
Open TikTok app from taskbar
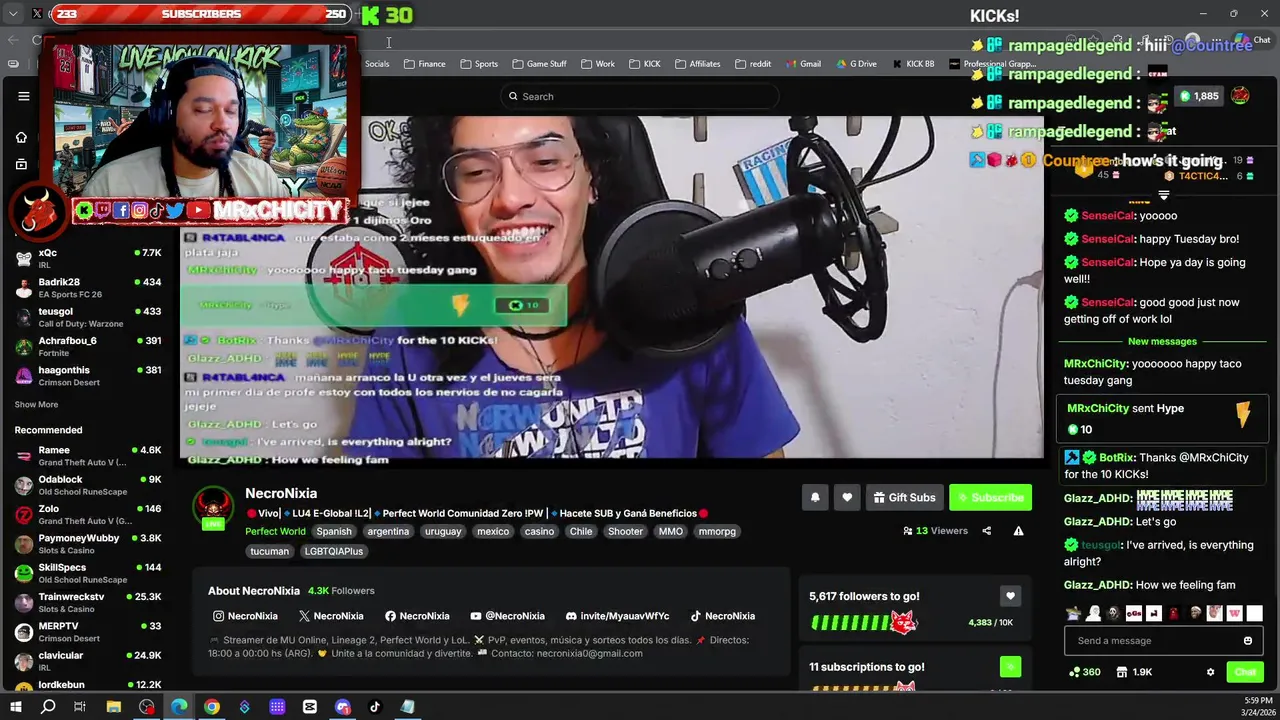[375, 707]
